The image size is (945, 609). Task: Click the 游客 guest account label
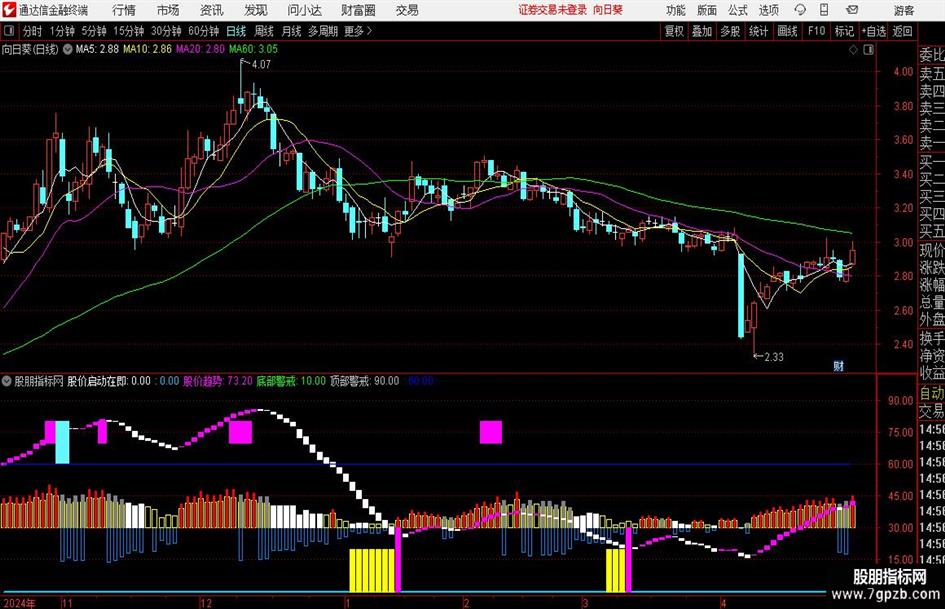[x=904, y=10]
